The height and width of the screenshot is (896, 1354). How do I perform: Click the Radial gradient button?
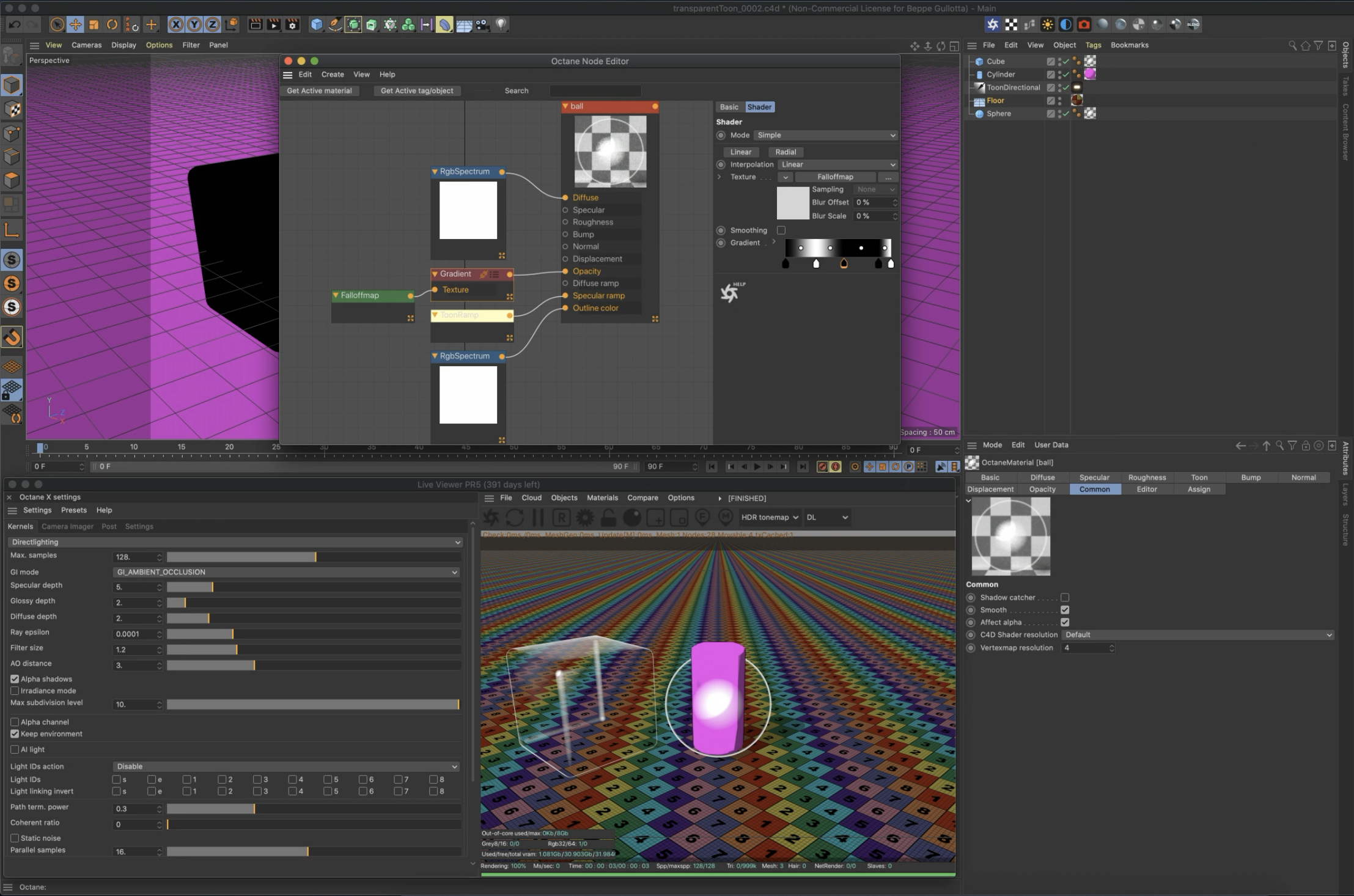pos(786,152)
